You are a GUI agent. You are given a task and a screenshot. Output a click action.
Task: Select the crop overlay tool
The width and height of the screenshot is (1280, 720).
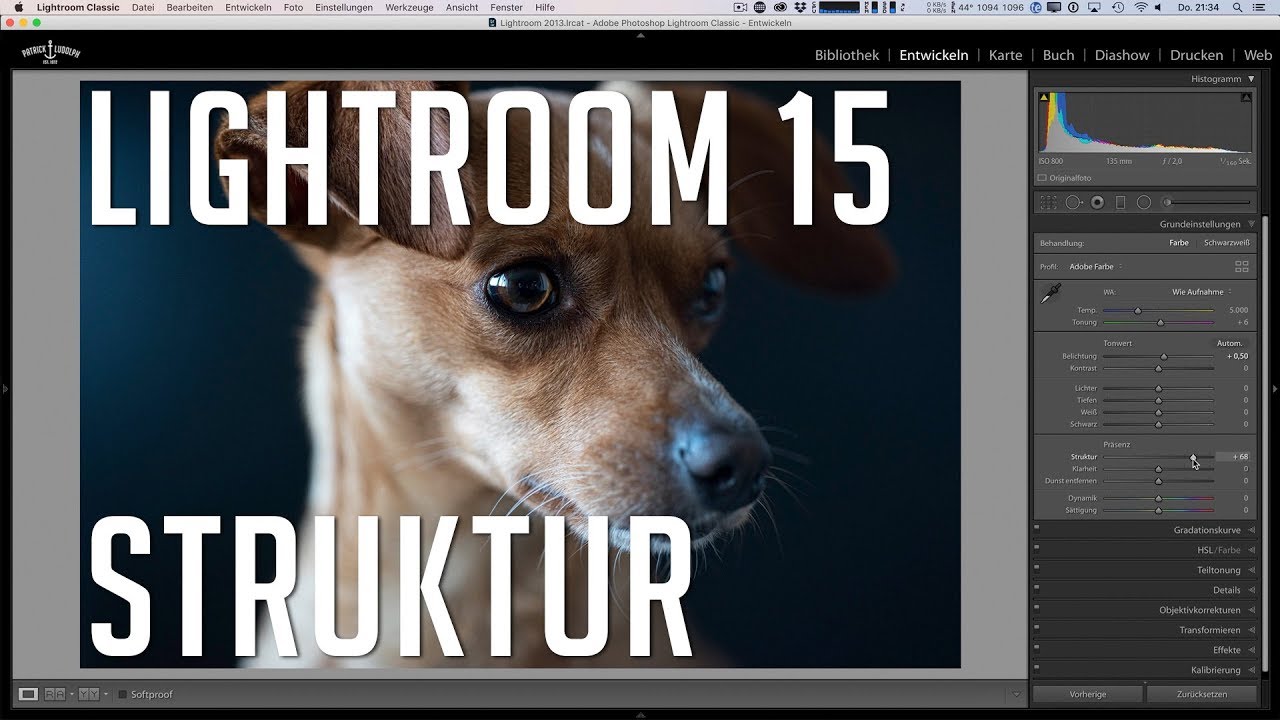pyautogui.click(x=1048, y=202)
